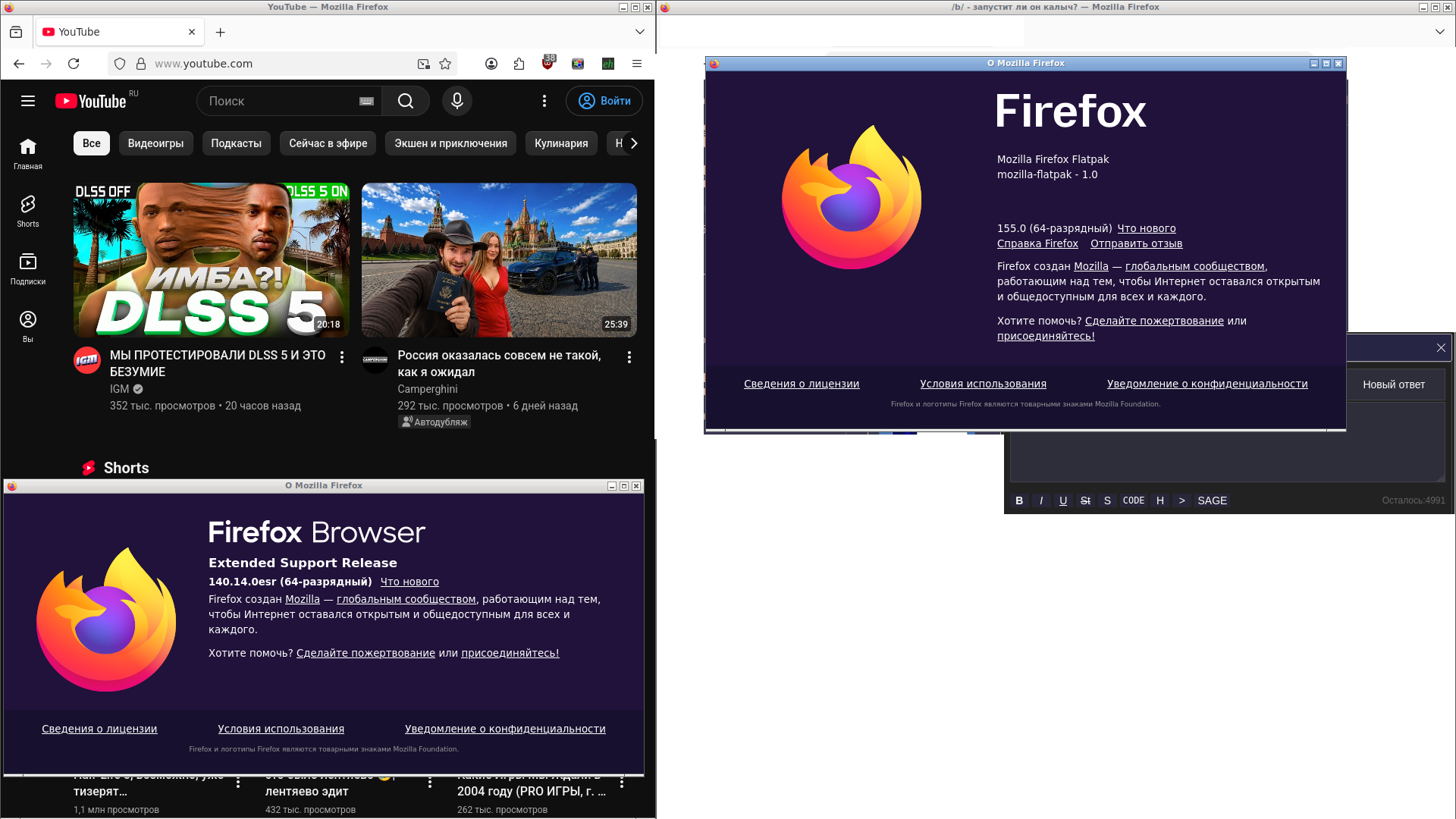This screenshot has height=819, width=1456.
Task: Bookmark page with star icon
Action: pos(445,64)
